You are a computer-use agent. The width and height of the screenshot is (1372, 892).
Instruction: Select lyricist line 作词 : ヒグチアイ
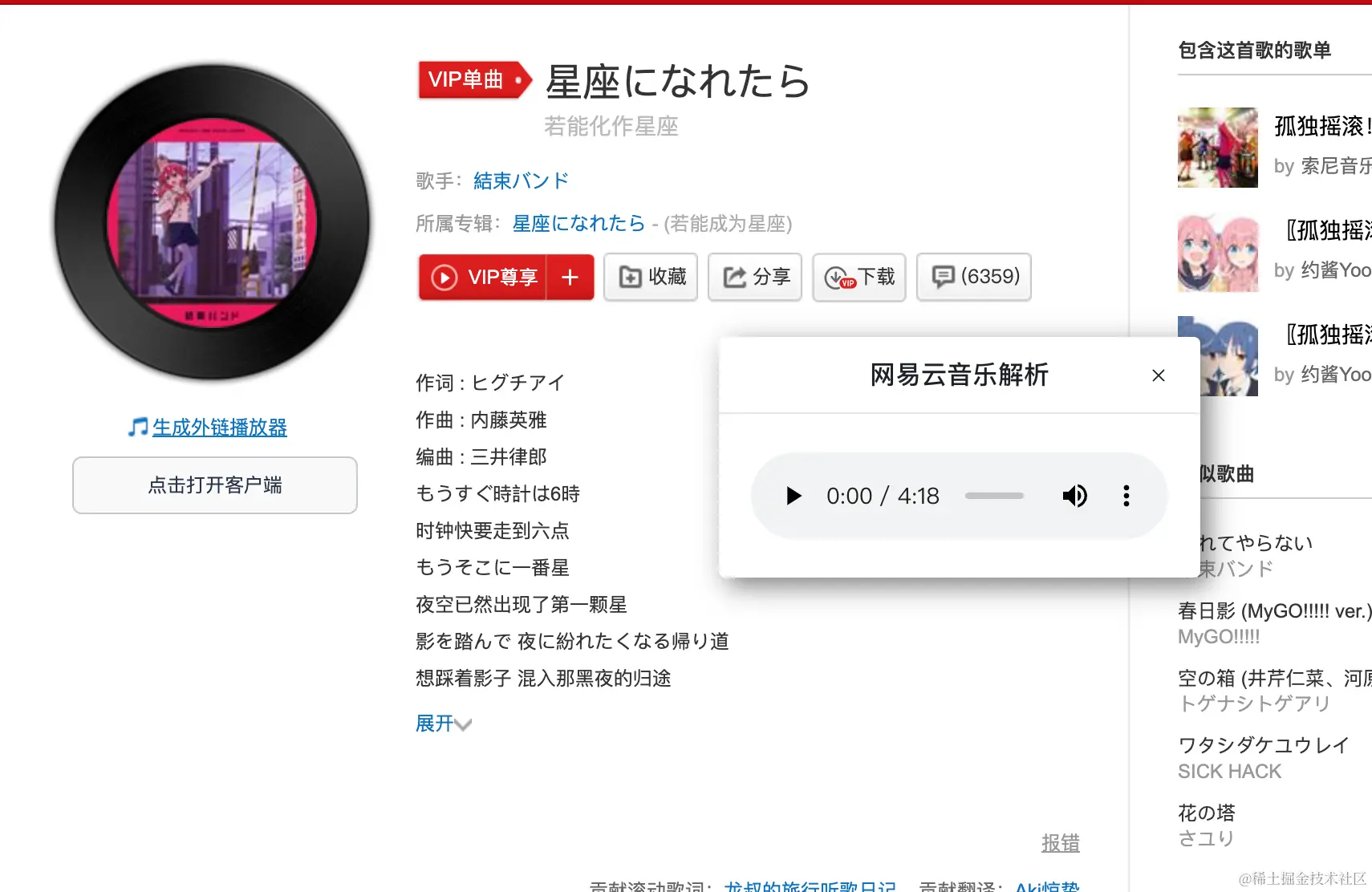[490, 383]
